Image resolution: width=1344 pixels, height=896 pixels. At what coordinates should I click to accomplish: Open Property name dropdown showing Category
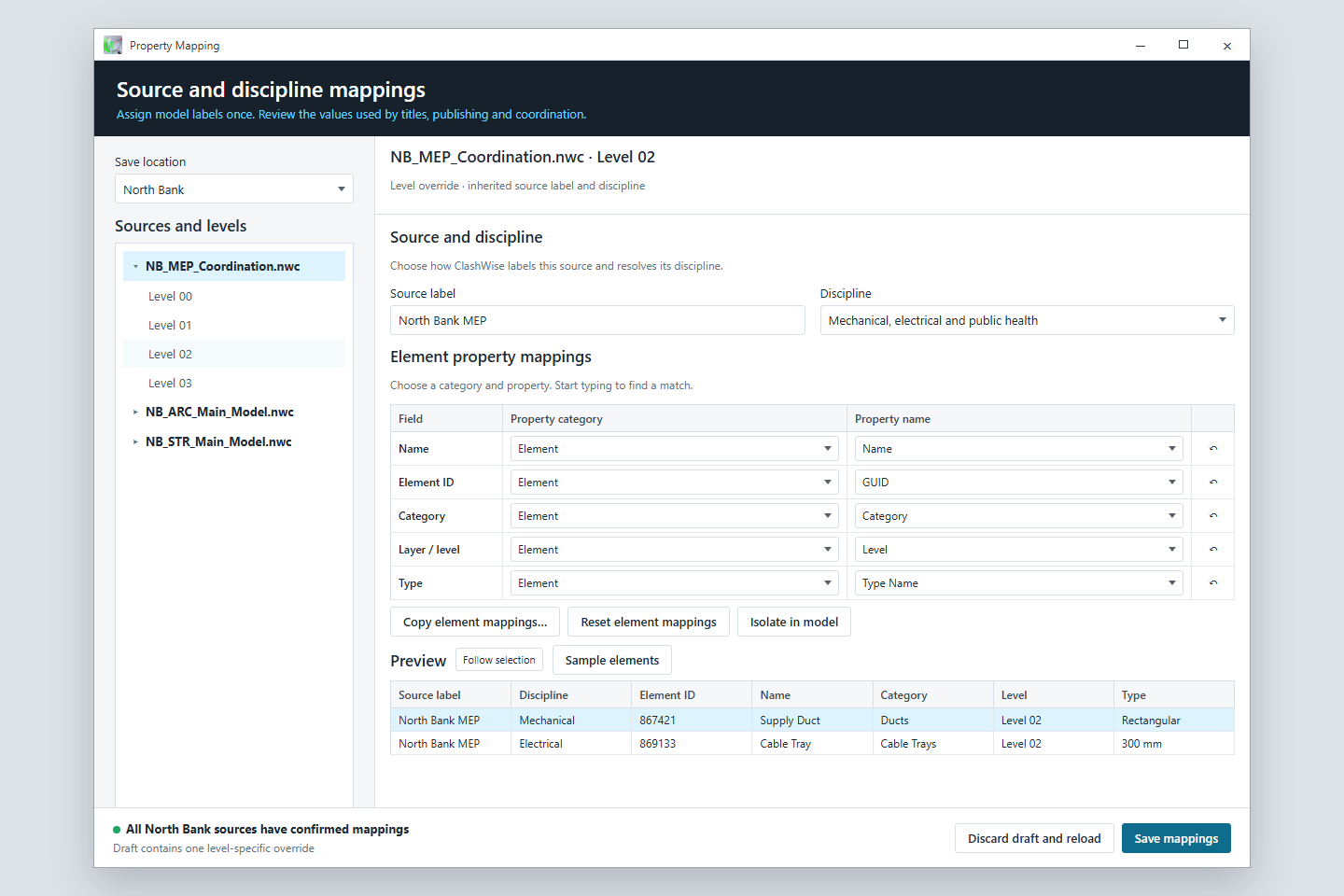coord(1019,516)
